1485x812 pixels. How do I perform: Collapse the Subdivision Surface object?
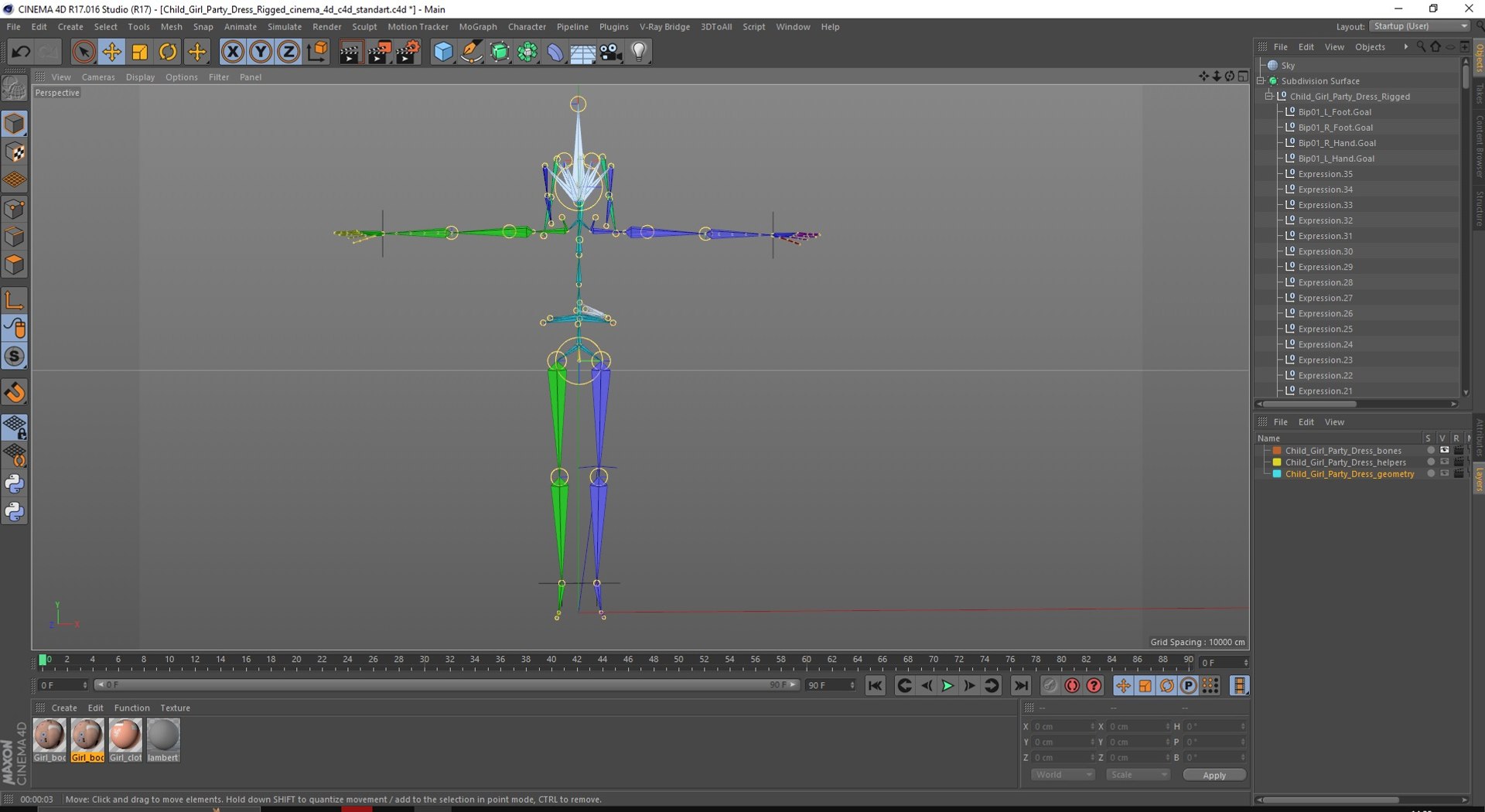[1261, 81]
